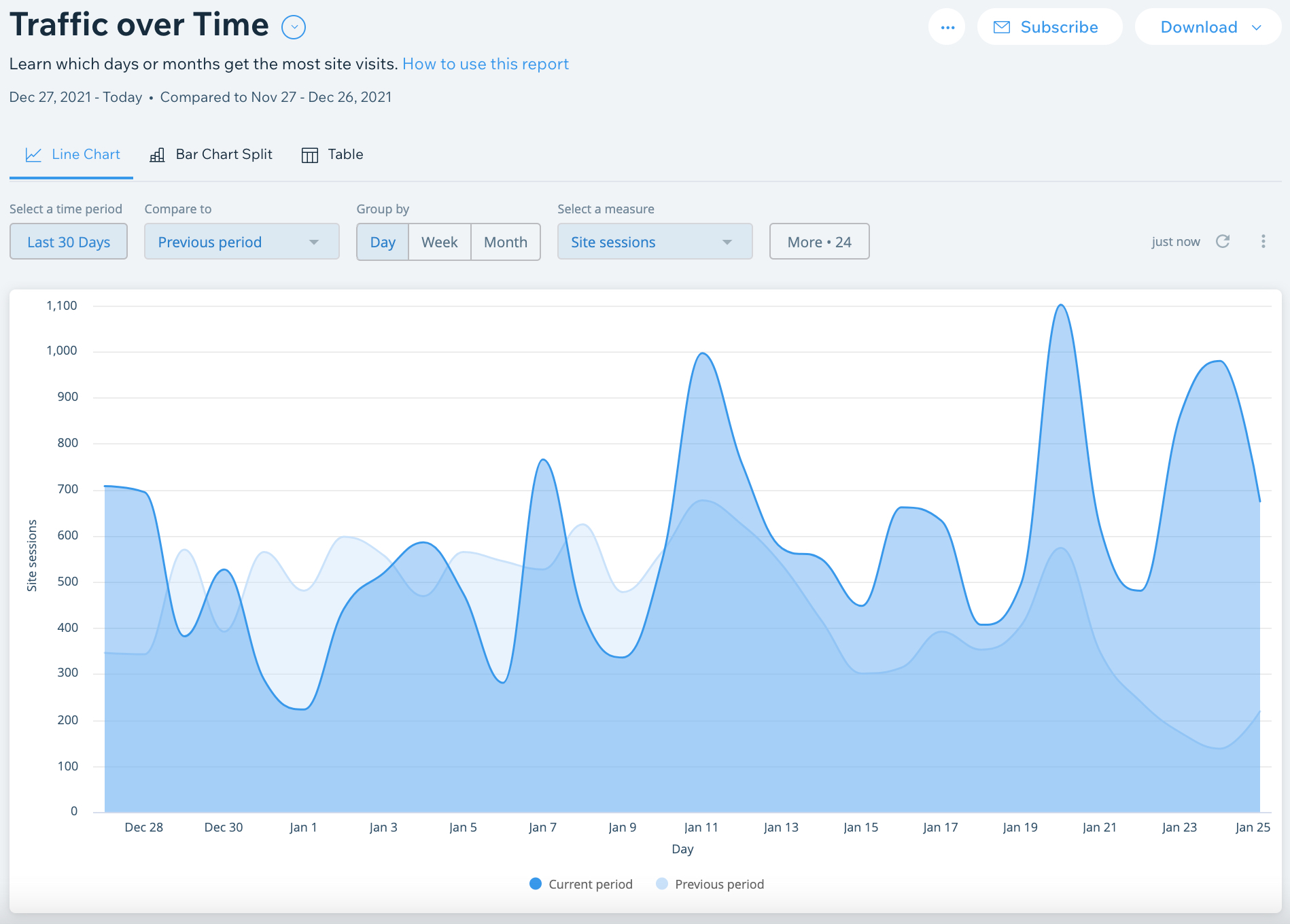Group by Month
The image size is (1290, 924).
[x=506, y=242]
